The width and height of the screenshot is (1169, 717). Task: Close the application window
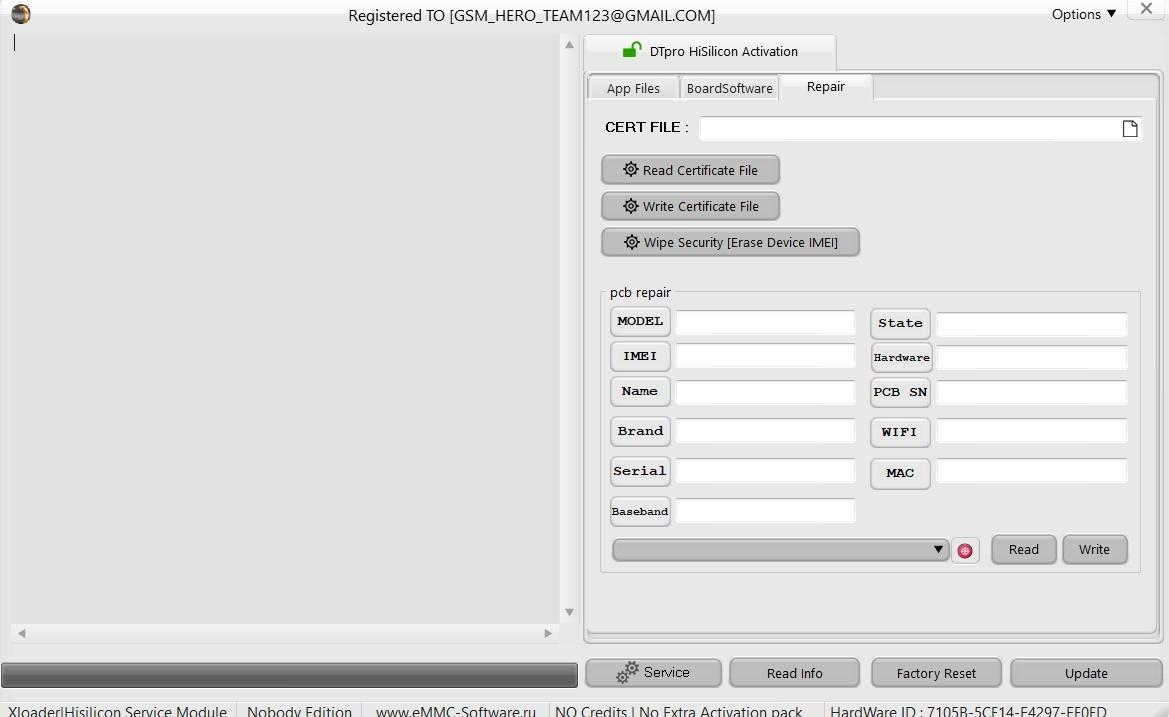tap(1146, 9)
